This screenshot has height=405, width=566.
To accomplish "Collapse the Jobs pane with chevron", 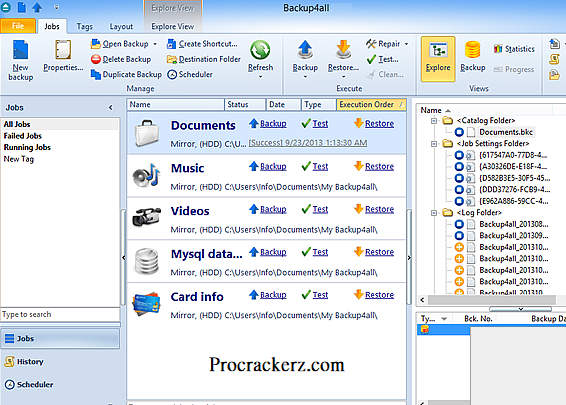I will click(110, 108).
